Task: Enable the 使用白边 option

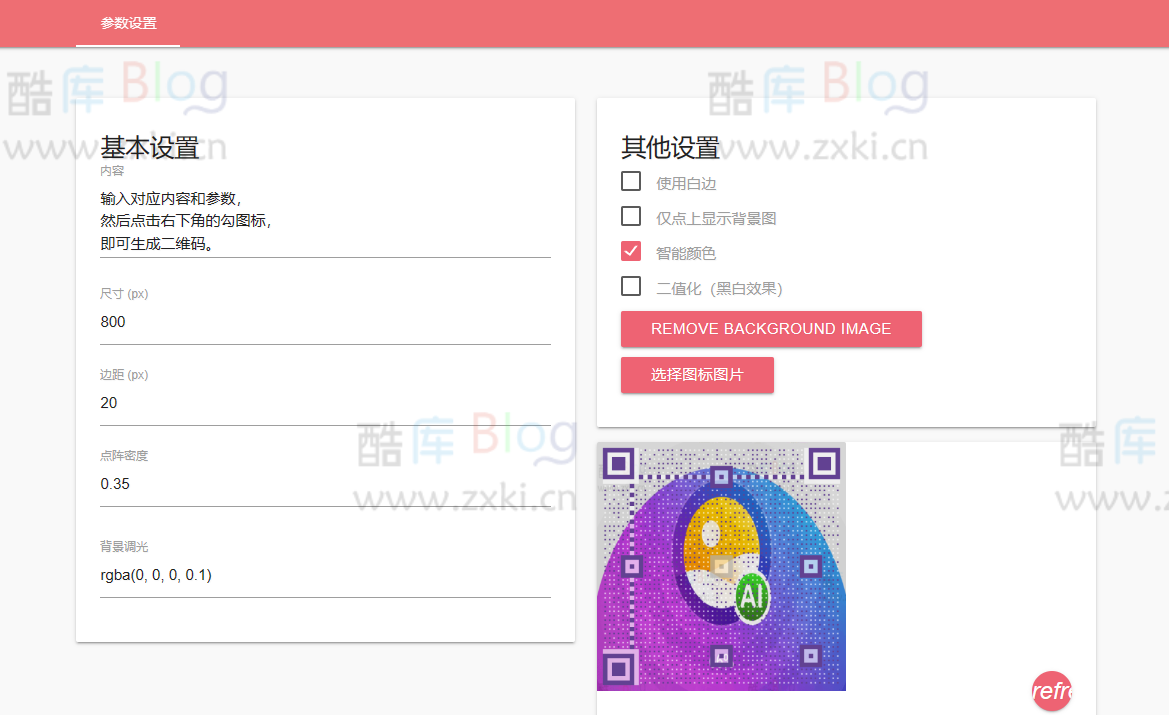Action: [630, 181]
